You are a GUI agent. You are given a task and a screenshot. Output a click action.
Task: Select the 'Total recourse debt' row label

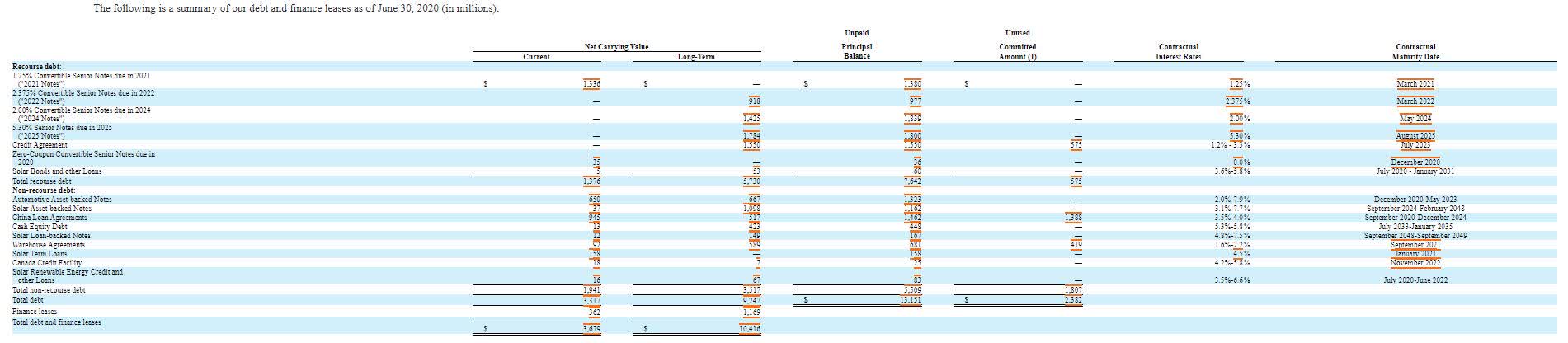point(42,181)
